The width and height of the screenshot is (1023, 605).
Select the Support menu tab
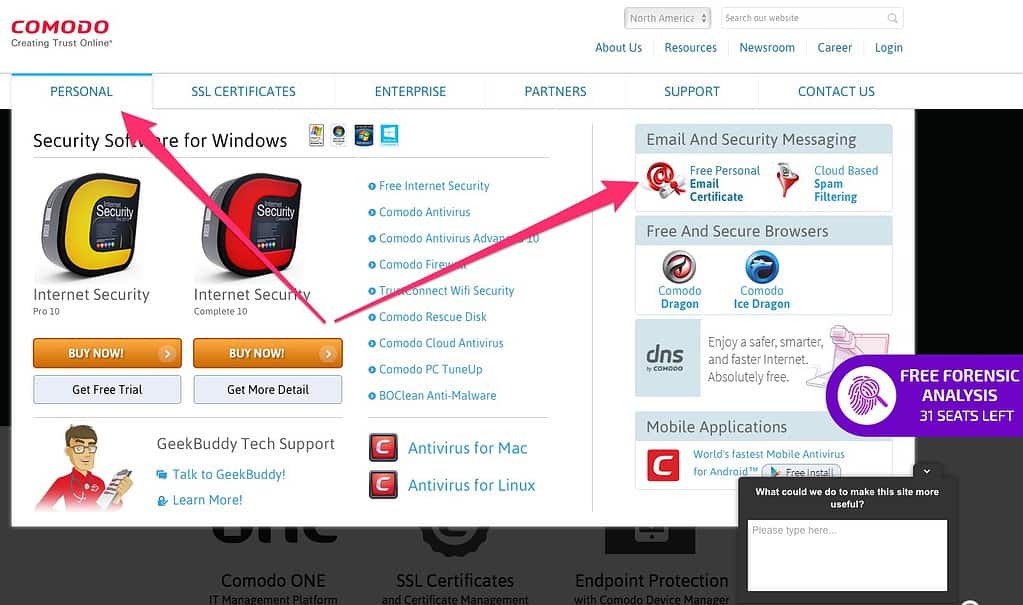pyautogui.click(x=692, y=91)
